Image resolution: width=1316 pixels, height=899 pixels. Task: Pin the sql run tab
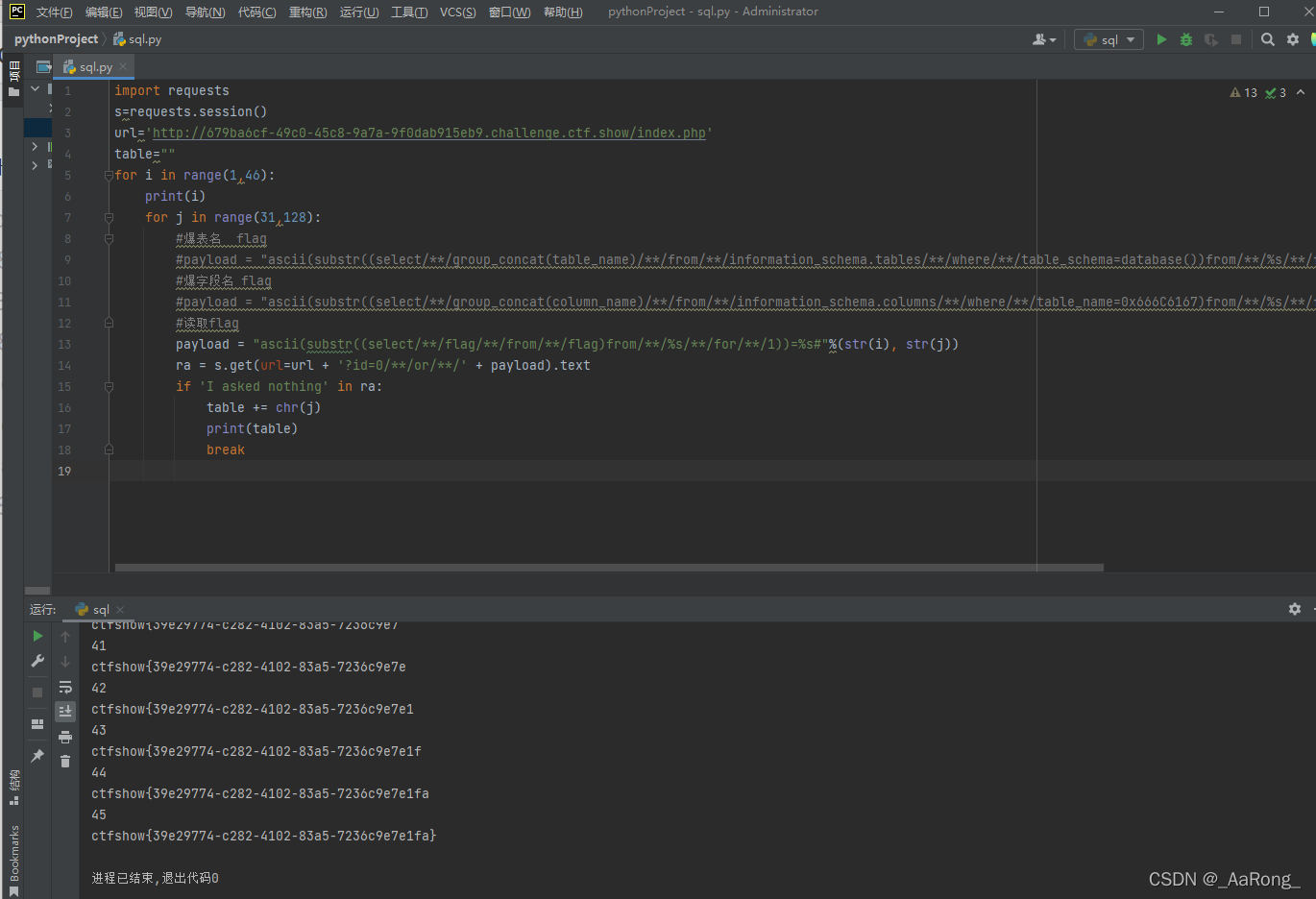click(37, 756)
